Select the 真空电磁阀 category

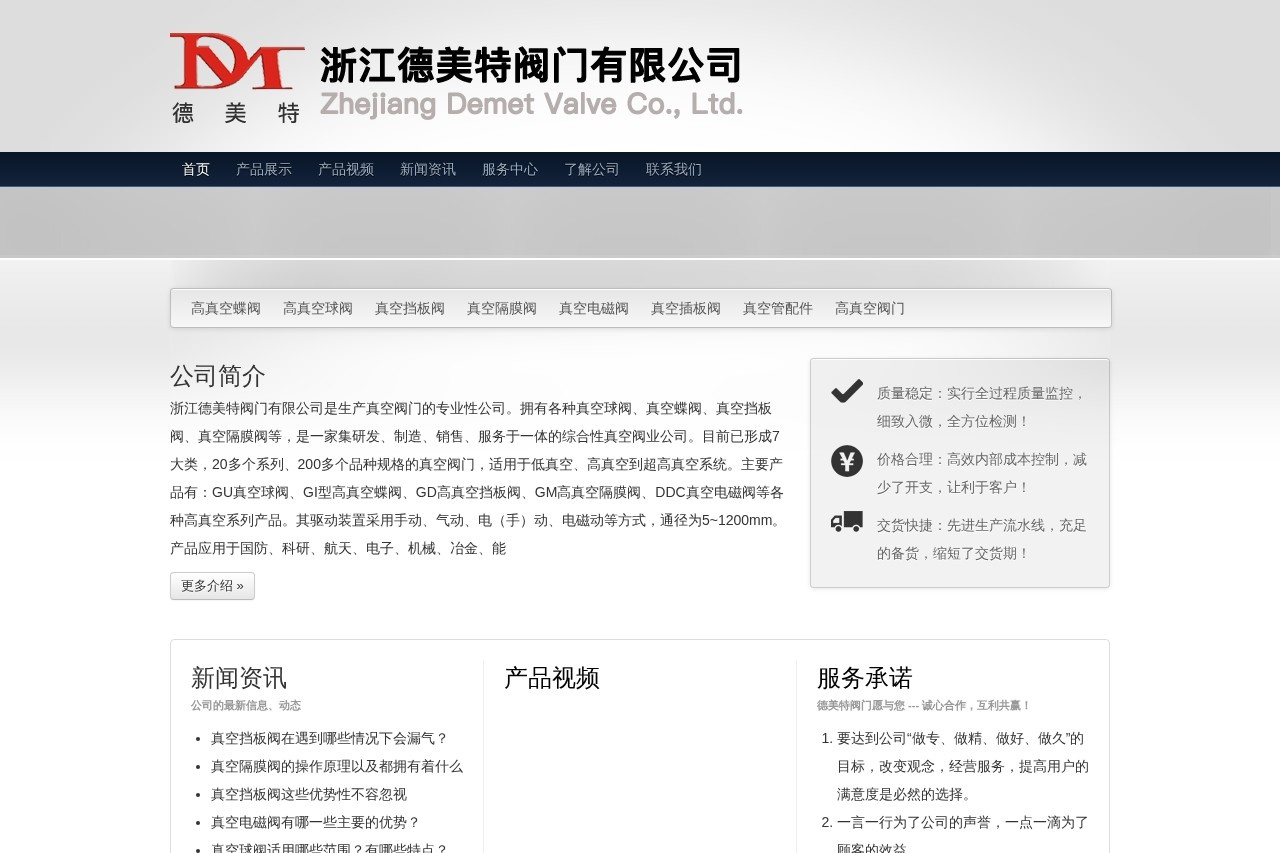point(593,308)
